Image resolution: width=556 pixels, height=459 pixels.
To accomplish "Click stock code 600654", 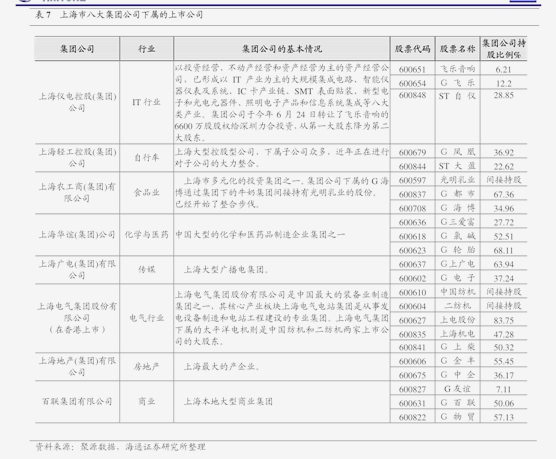I will tap(412, 83).
